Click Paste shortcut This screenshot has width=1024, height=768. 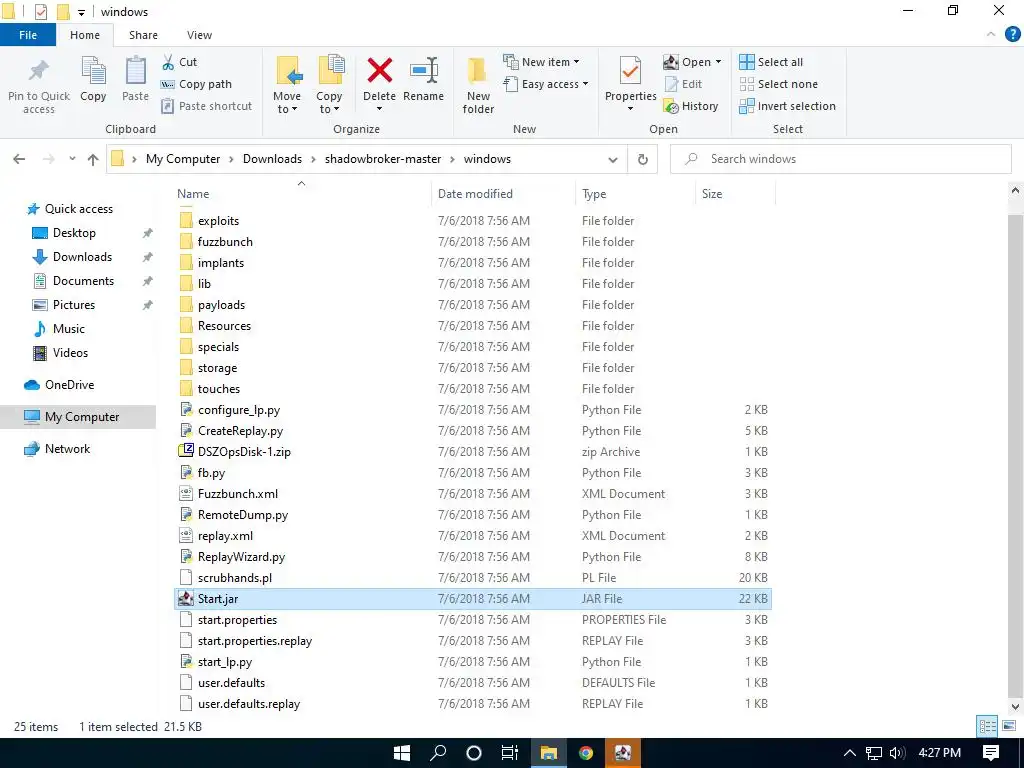(x=206, y=106)
